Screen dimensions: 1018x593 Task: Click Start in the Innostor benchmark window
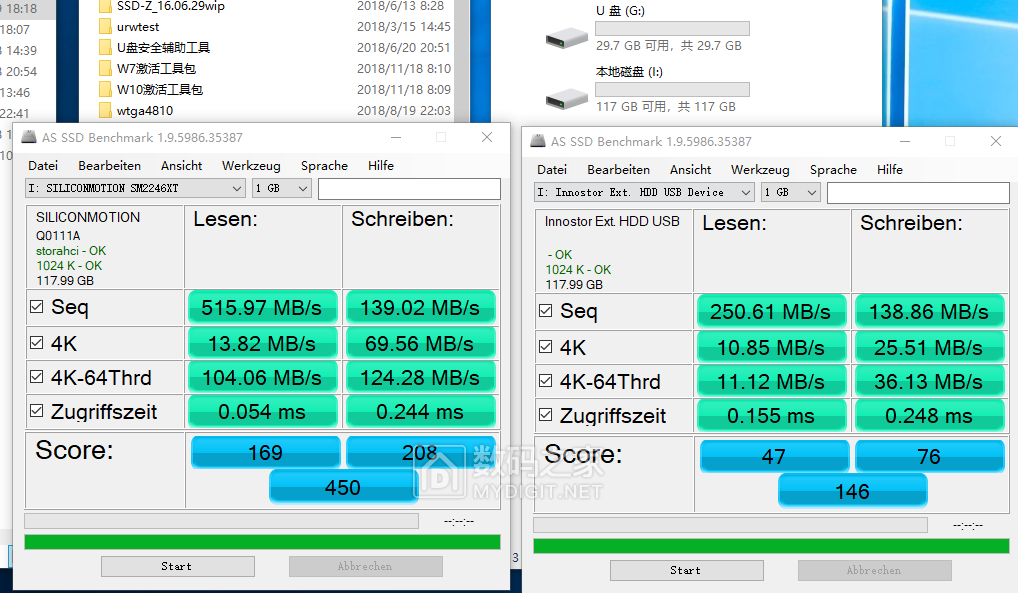pyautogui.click(x=686, y=570)
